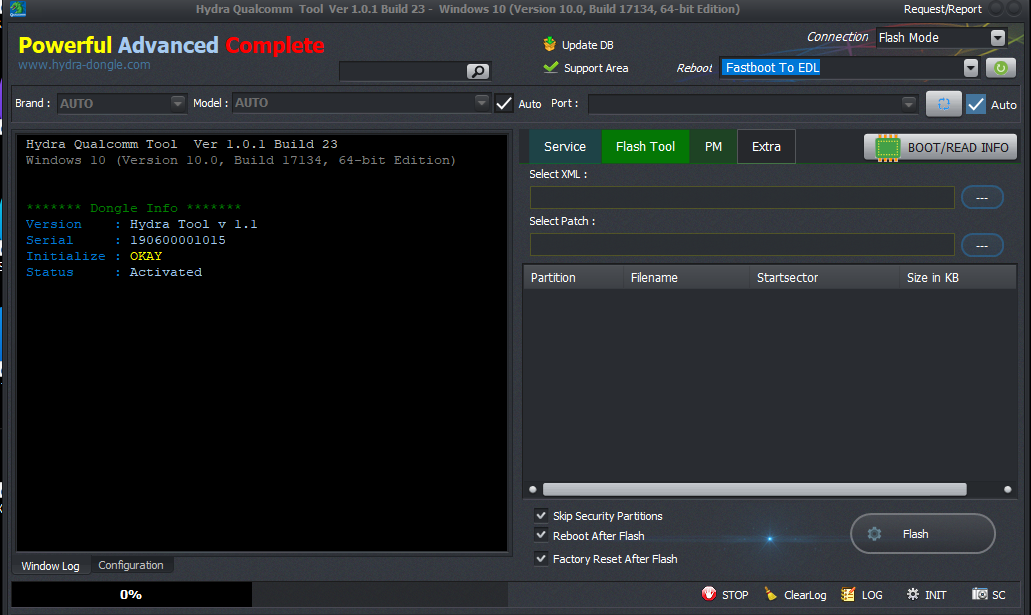Click the scrollbar left end dot
This screenshot has width=1031, height=615.
(x=533, y=489)
